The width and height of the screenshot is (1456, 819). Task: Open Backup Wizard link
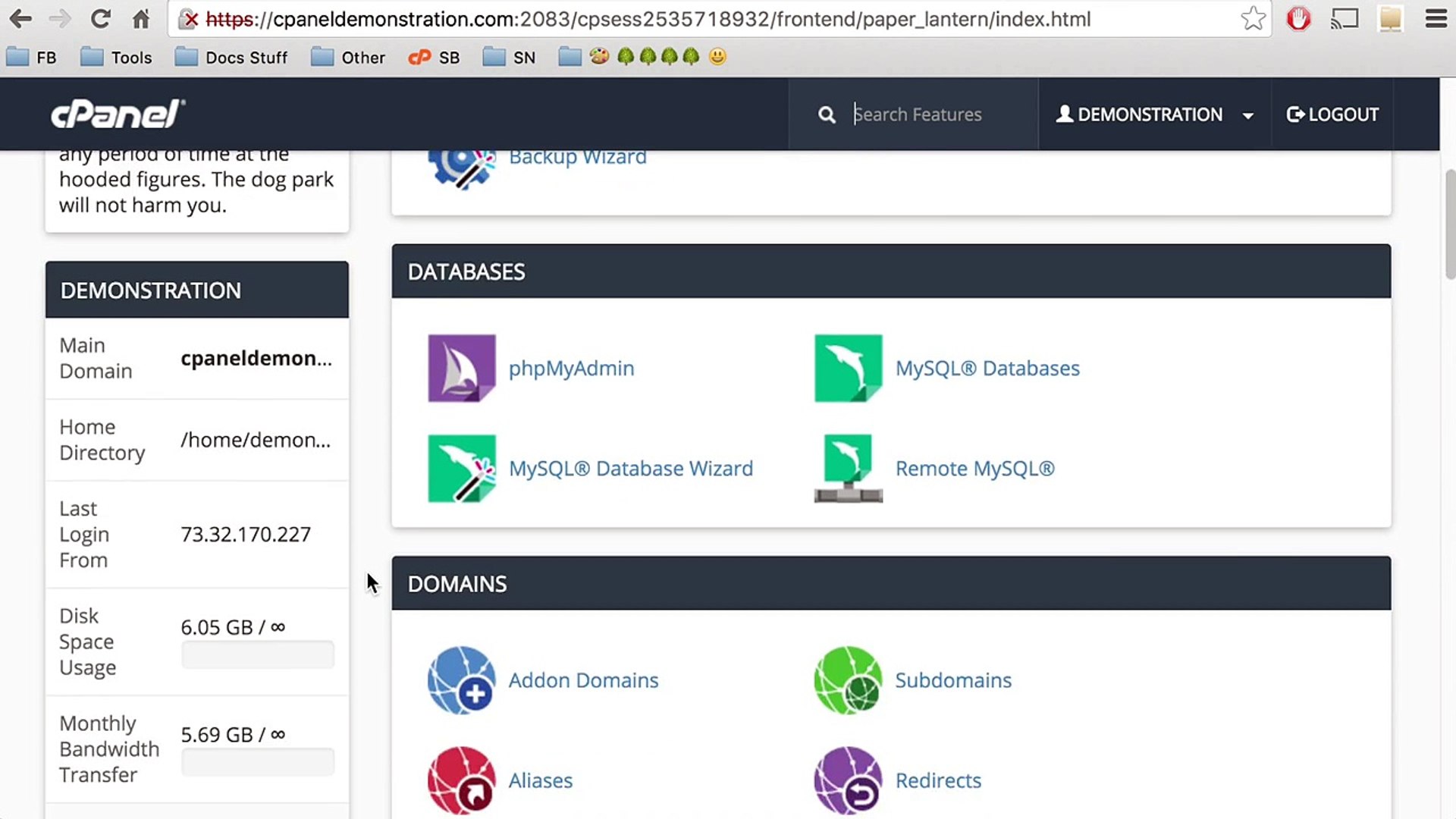pos(578,158)
